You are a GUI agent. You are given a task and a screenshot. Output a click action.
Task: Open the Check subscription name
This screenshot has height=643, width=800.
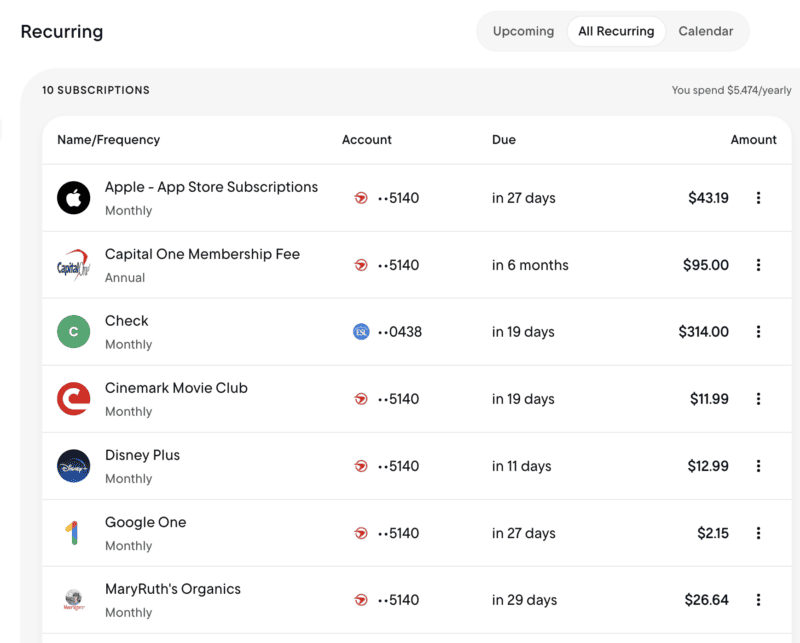[127, 321]
